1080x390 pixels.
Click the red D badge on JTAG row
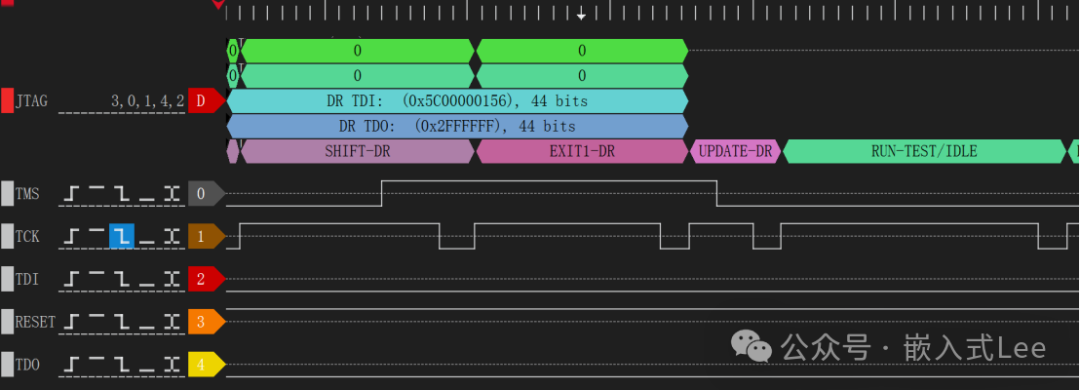pyautogui.click(x=206, y=101)
